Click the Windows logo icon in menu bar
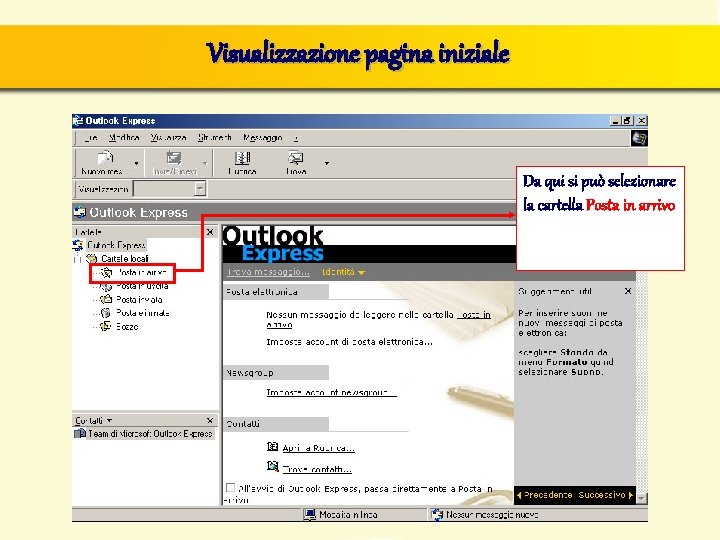Screen dimensions: 720x540 (x=639, y=138)
